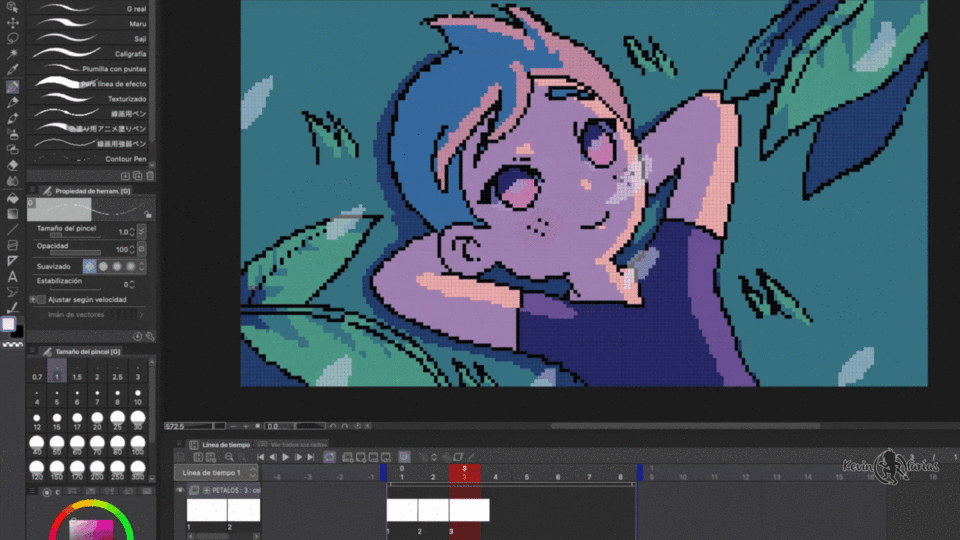Select the Blend tool
The image size is (960, 540).
[x=12, y=181]
